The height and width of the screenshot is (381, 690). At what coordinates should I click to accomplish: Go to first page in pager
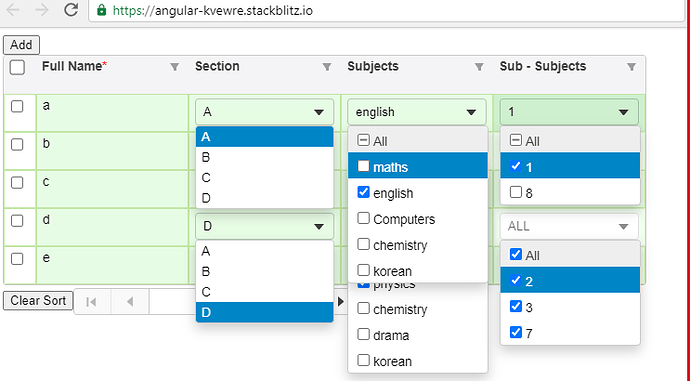[92, 302]
